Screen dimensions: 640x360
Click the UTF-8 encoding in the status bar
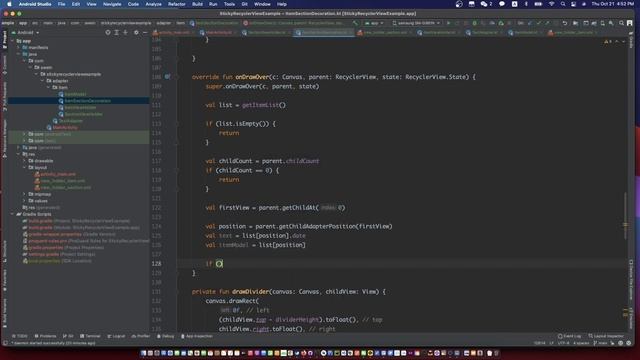[x=563, y=343]
